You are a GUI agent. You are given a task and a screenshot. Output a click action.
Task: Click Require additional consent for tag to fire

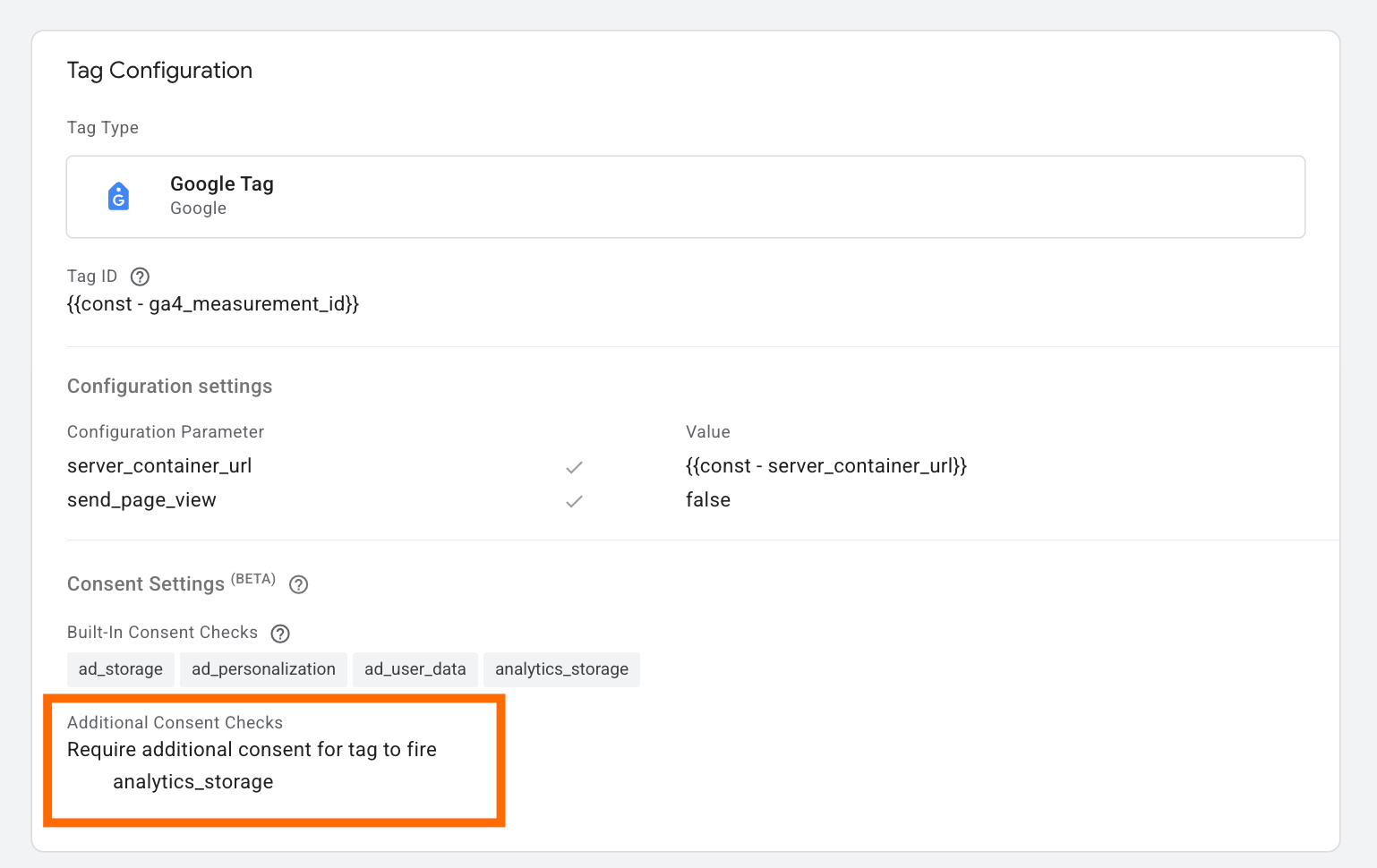coord(252,750)
